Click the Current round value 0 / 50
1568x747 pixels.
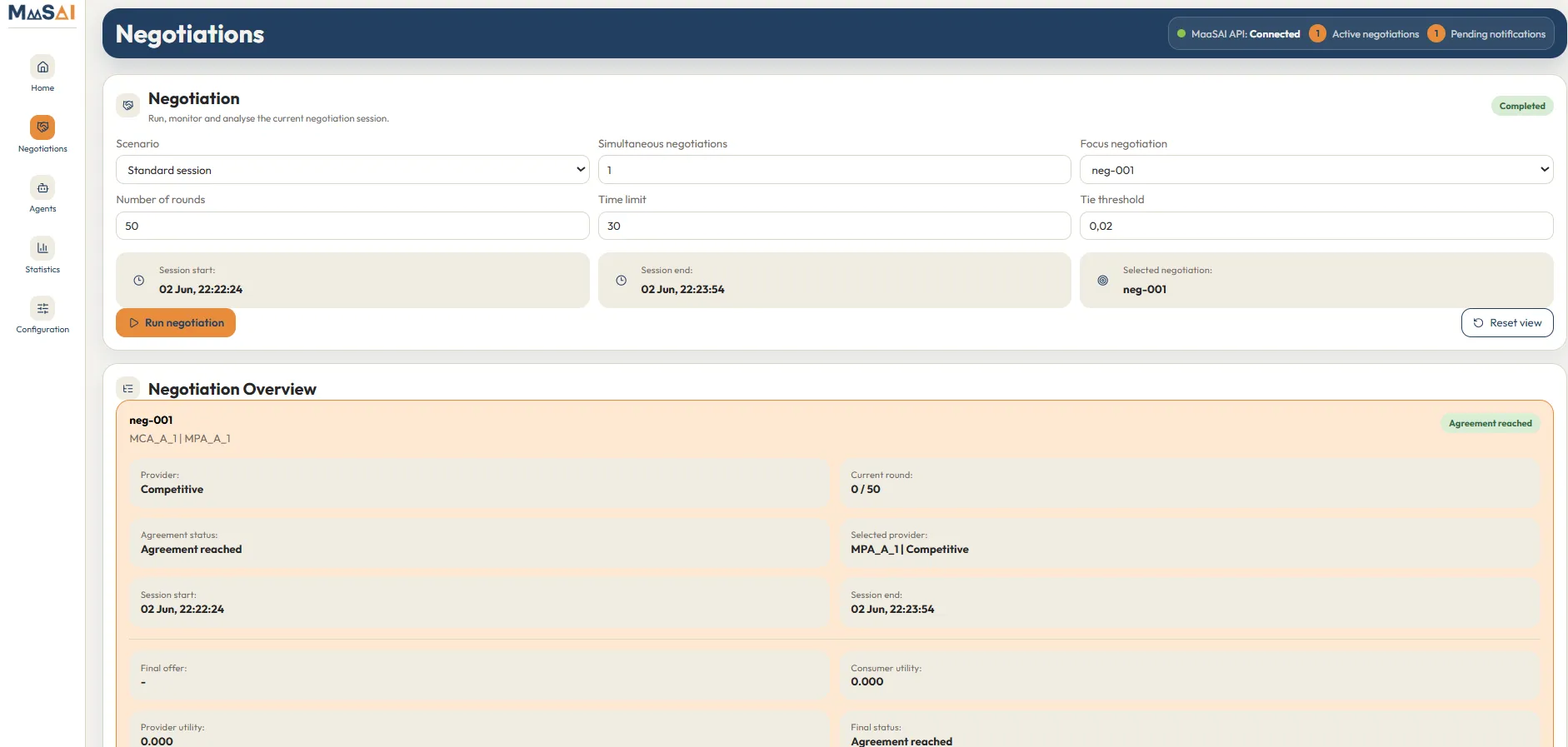[866, 490]
